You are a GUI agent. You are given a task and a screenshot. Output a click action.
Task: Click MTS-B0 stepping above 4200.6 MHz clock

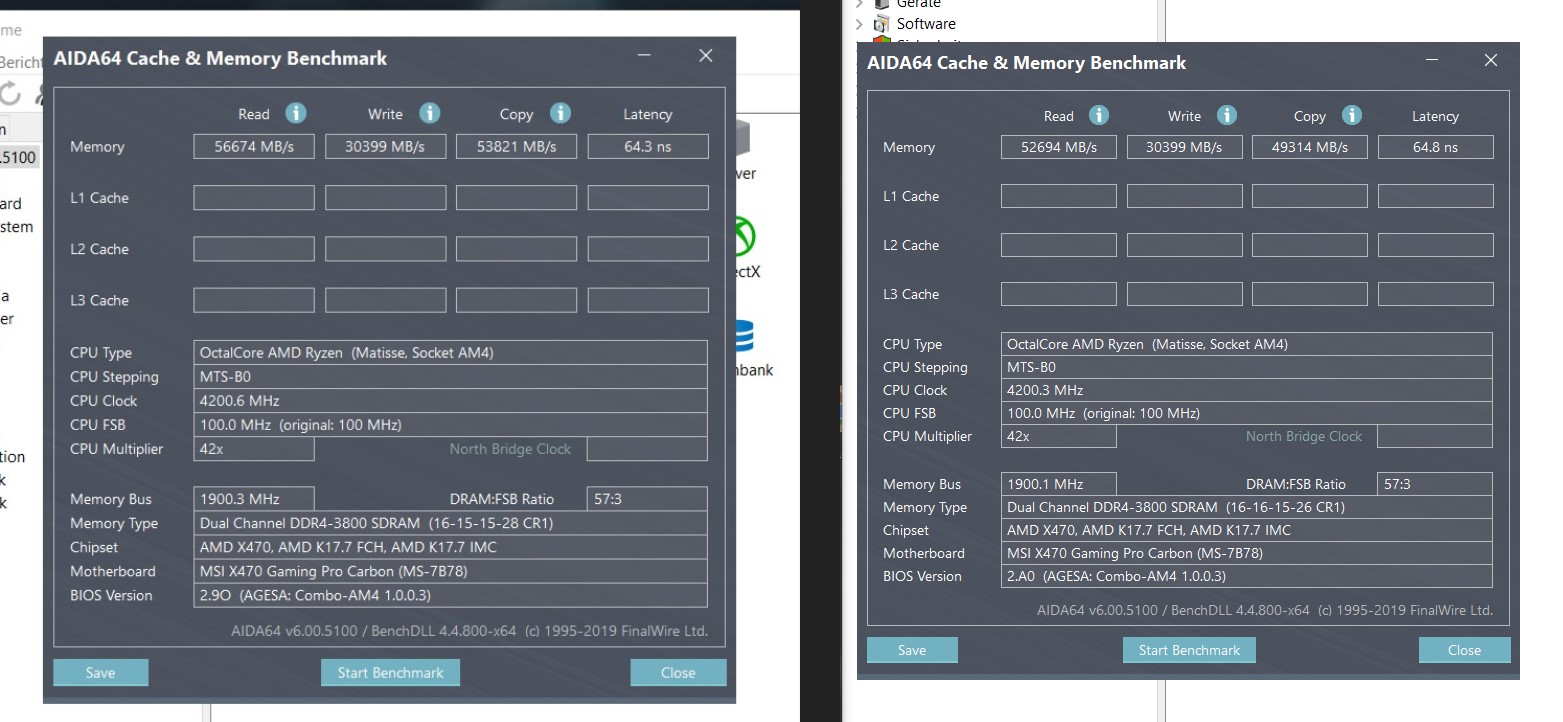[x=450, y=376]
